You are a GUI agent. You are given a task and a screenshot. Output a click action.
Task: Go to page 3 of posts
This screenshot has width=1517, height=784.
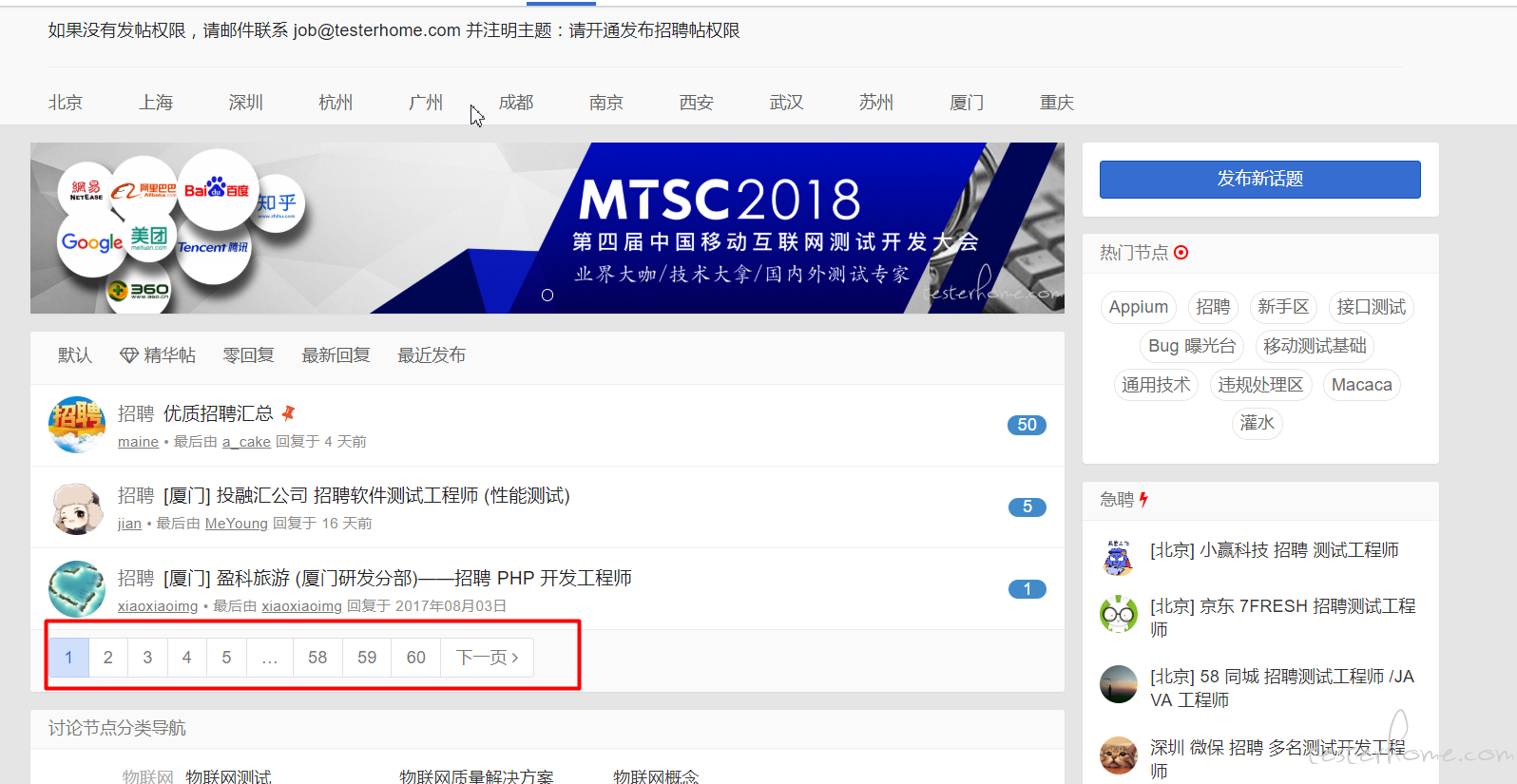(147, 658)
